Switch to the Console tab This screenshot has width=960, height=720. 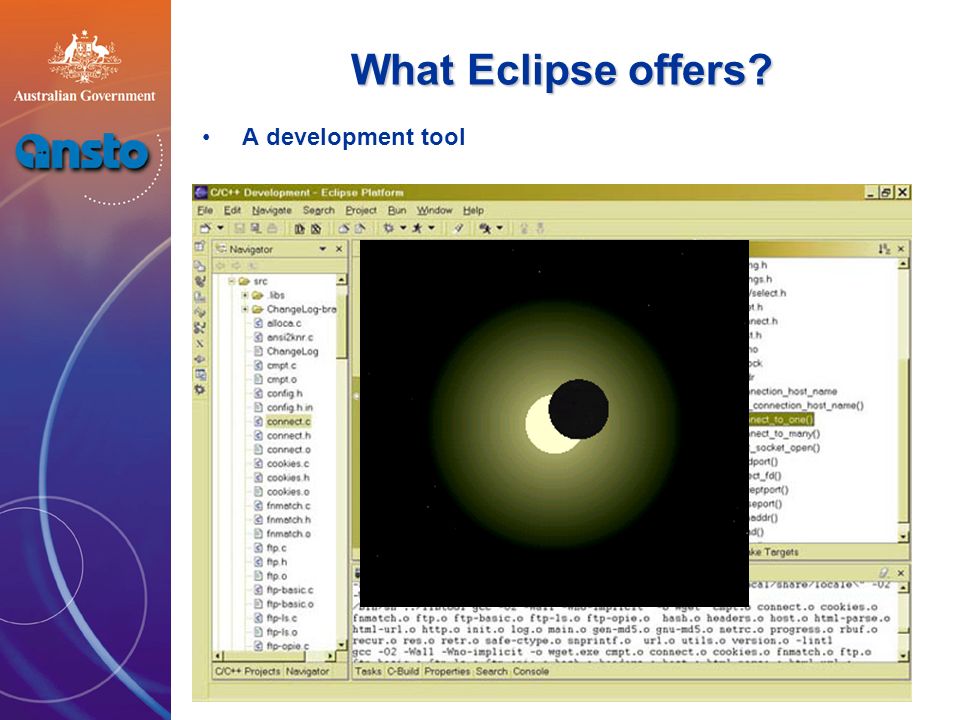pyautogui.click(x=531, y=672)
